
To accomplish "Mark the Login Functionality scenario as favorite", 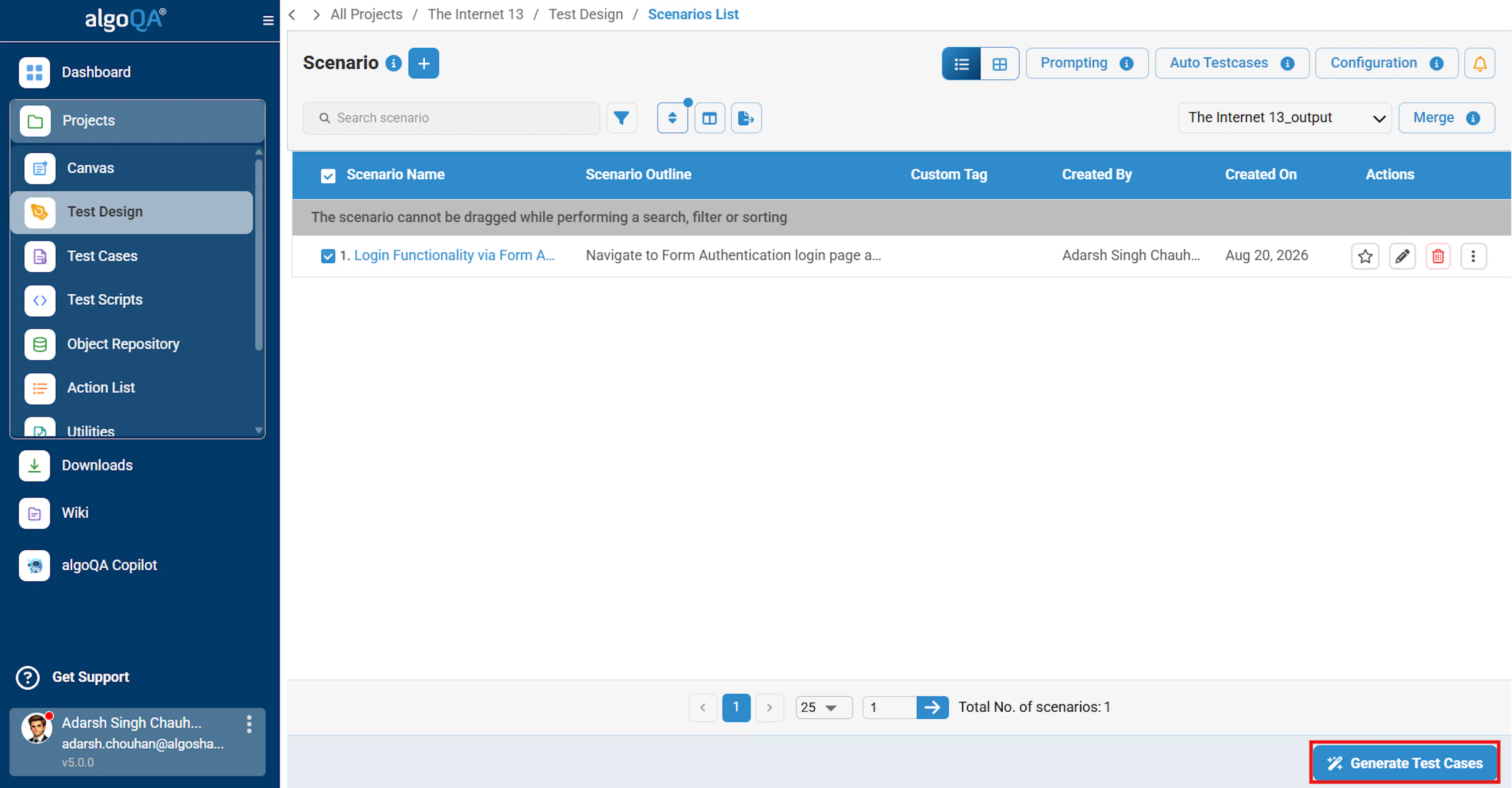I will pyautogui.click(x=1365, y=256).
